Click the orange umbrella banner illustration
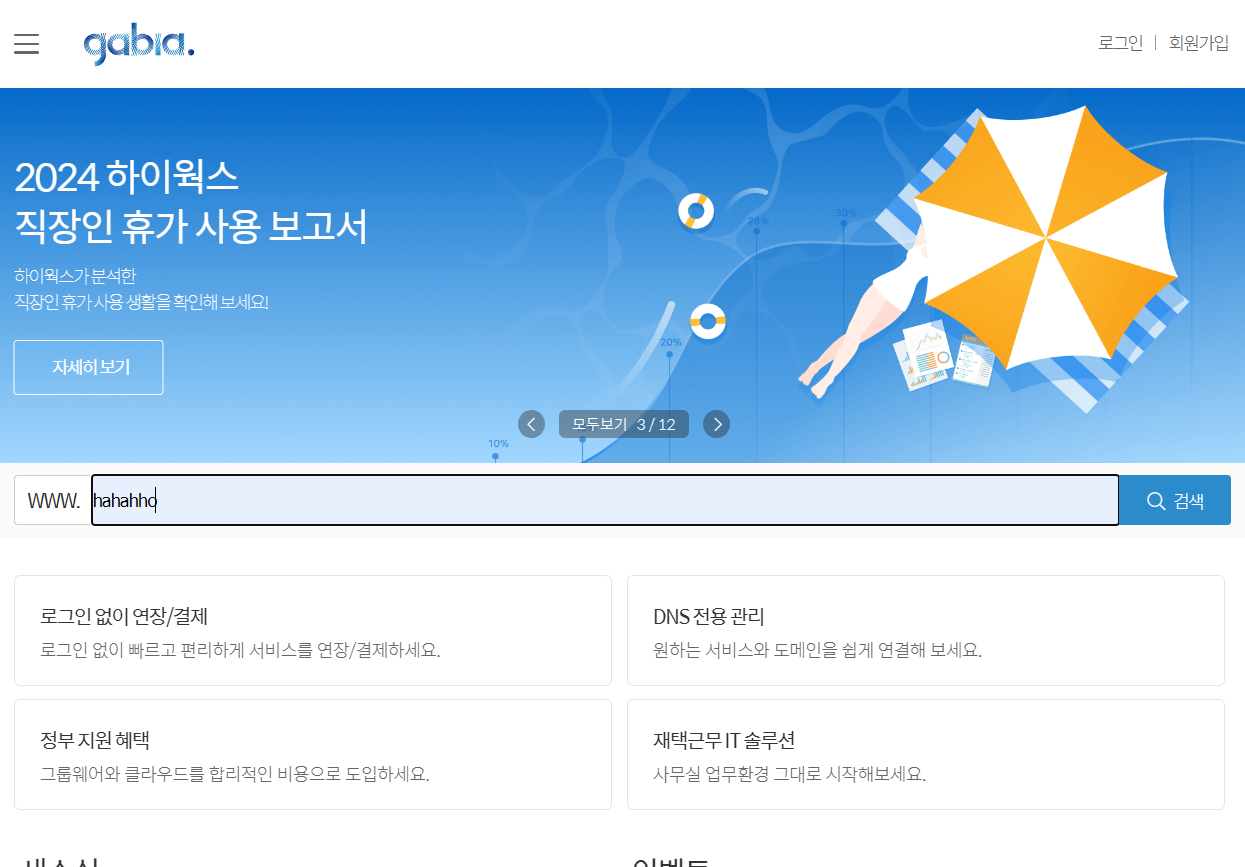Screen dimensions: 1245x867 [x=1045, y=237]
